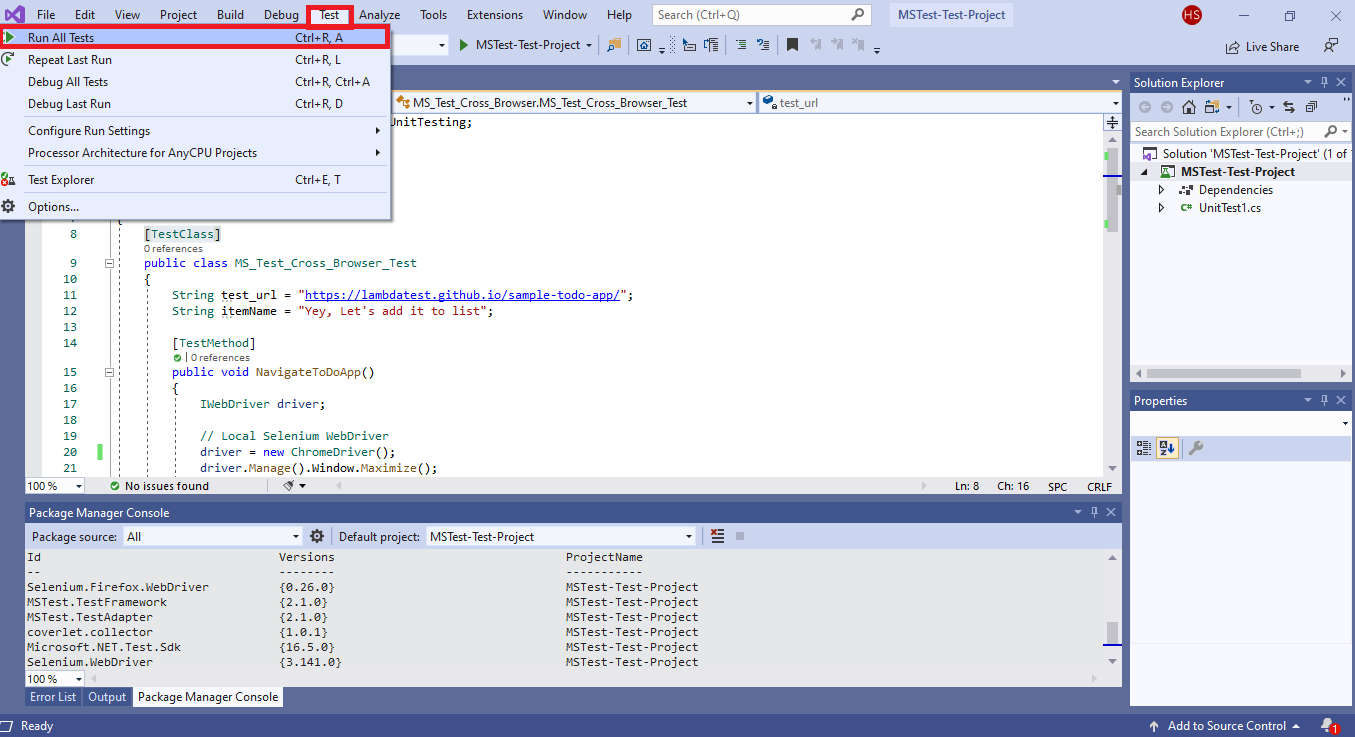This screenshot has height=737, width=1355.
Task: Start MSTest-Test-Project with green play button
Action: coord(464,45)
